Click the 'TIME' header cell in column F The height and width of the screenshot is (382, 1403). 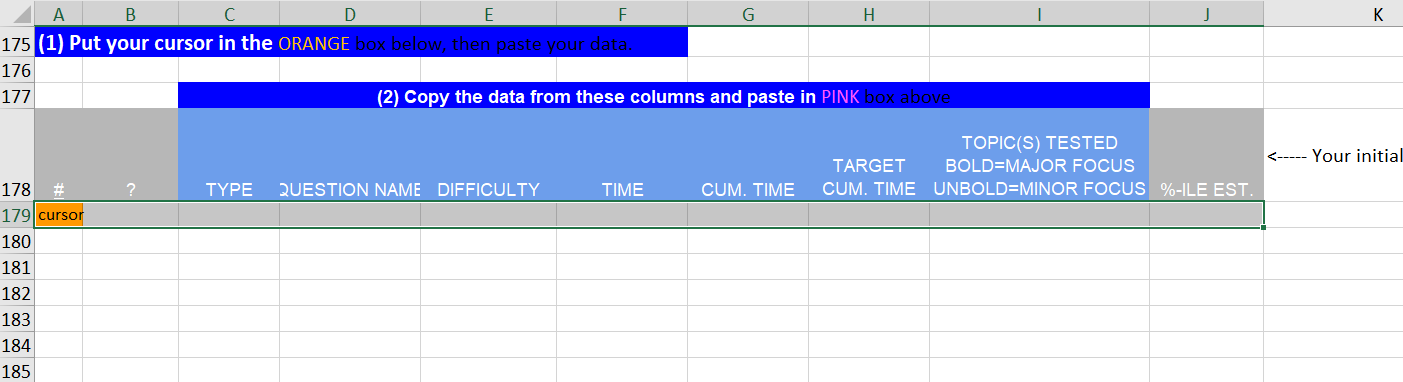tap(622, 154)
